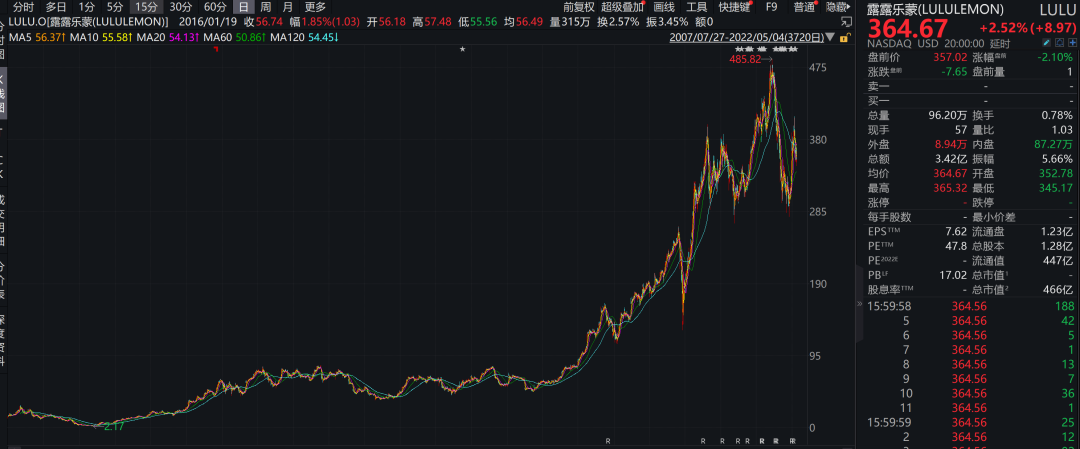Viewport: 1080px width, 449px height.
Task: Switch chart to 15分 period
Action: 145,7
